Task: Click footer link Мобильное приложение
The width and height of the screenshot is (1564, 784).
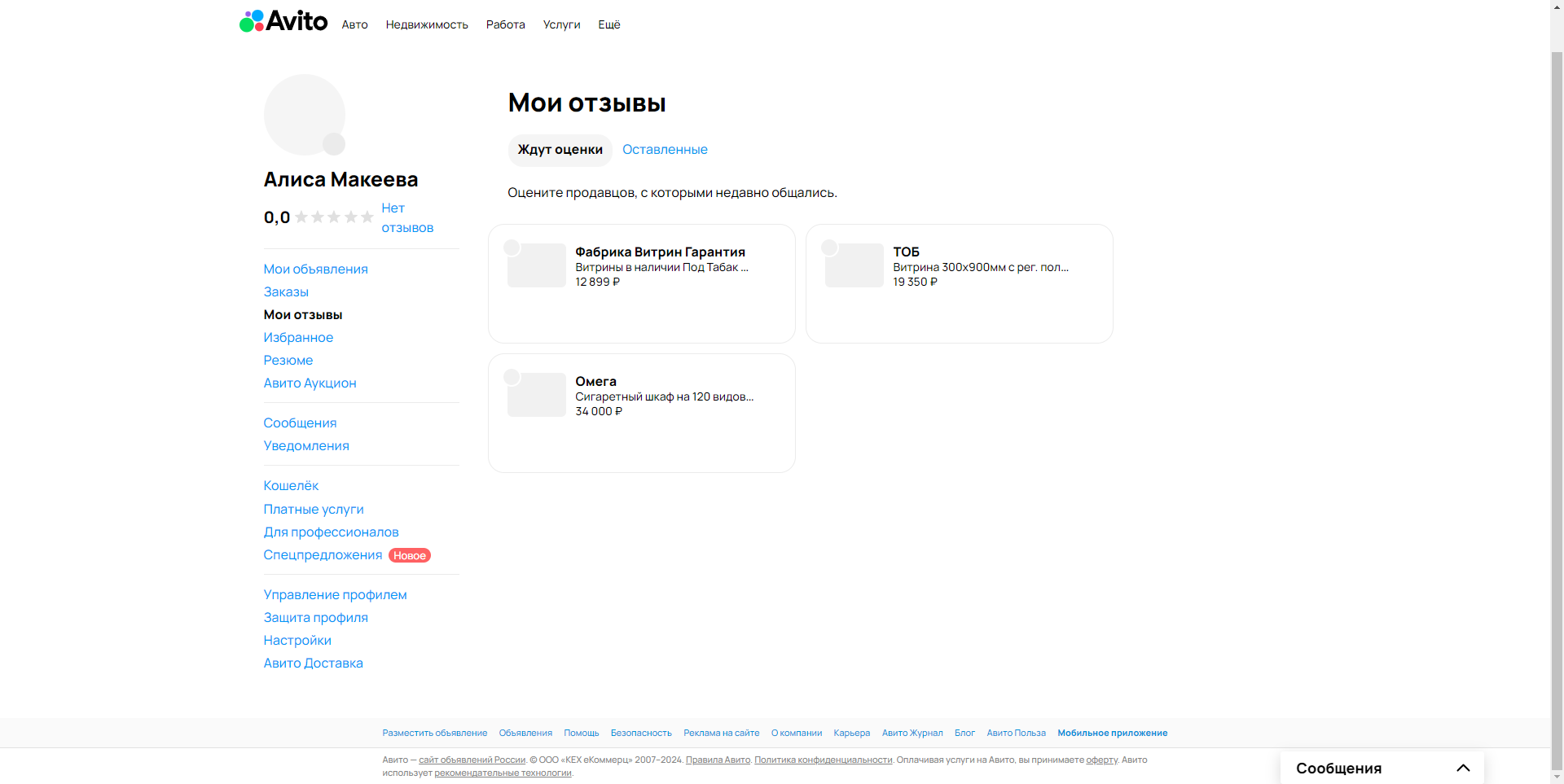Action: pos(1113,734)
